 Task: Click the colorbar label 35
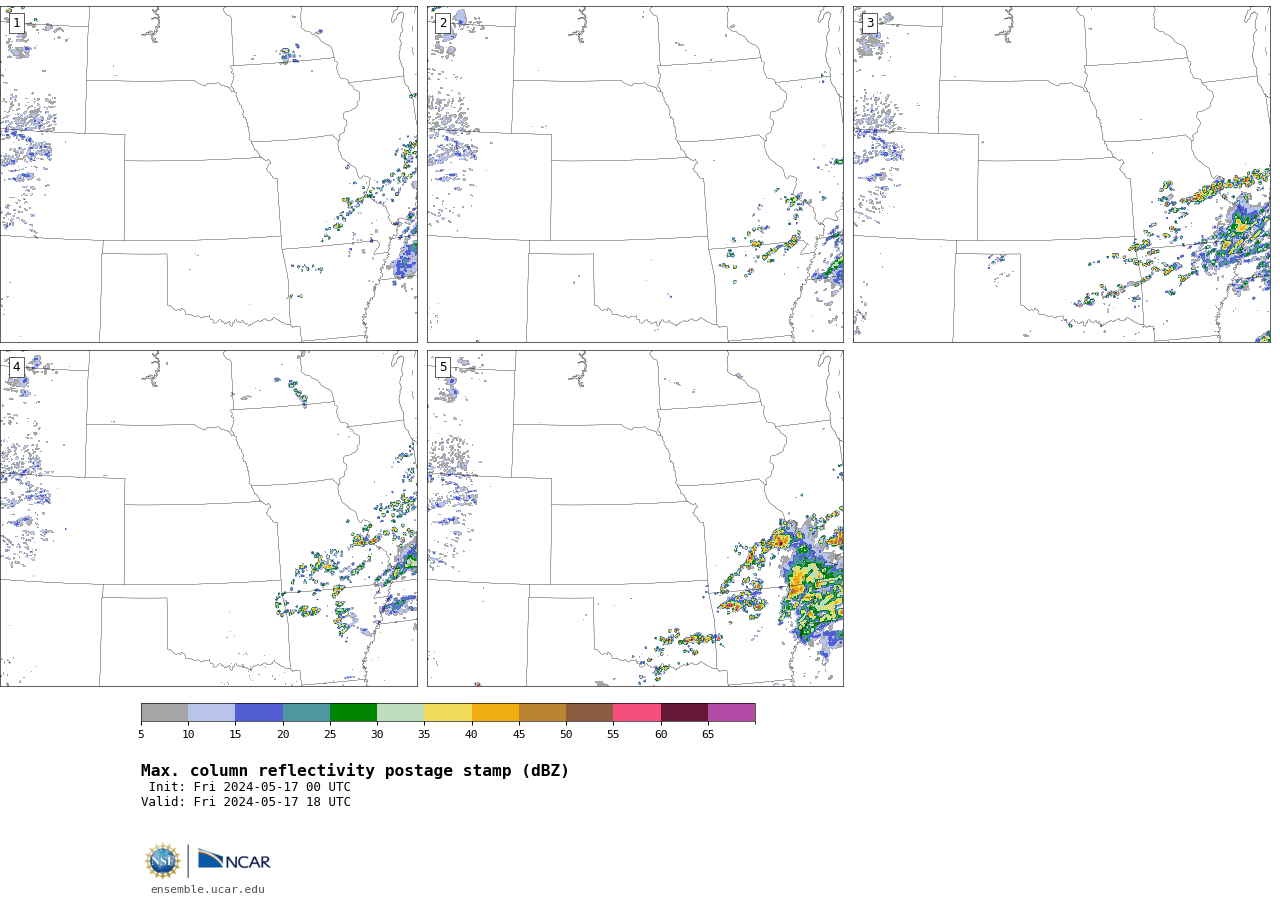424,735
